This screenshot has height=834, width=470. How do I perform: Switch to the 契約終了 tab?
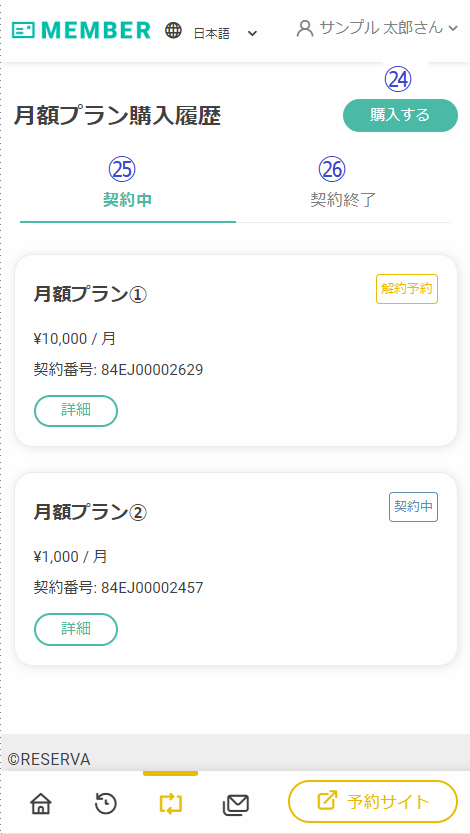pos(343,200)
